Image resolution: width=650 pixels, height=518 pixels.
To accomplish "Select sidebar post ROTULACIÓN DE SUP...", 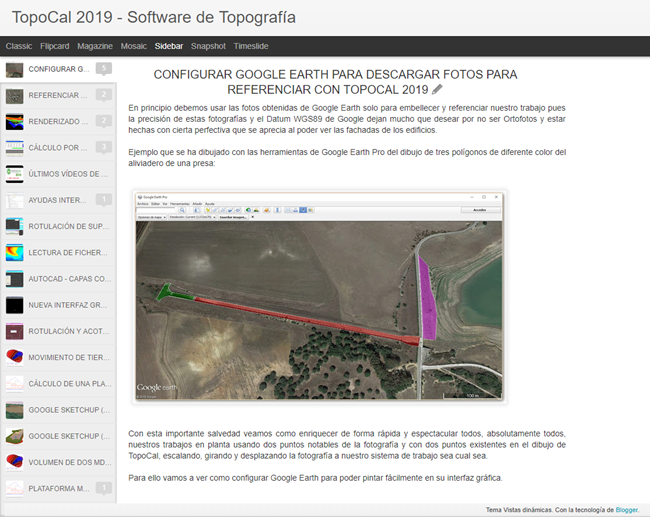I will click(x=58, y=226).
